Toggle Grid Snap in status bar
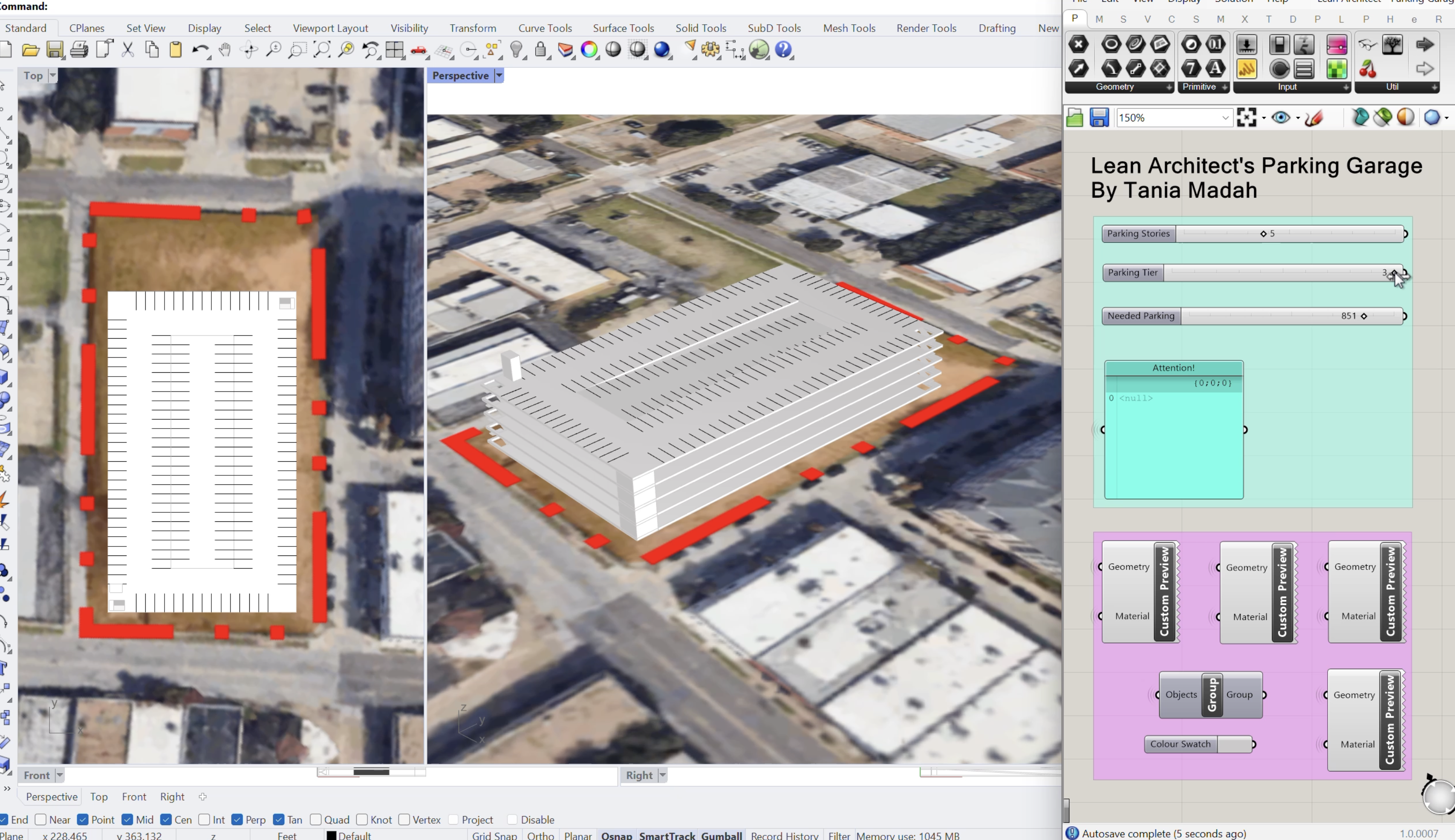The height and width of the screenshot is (840, 1455). pos(494,835)
